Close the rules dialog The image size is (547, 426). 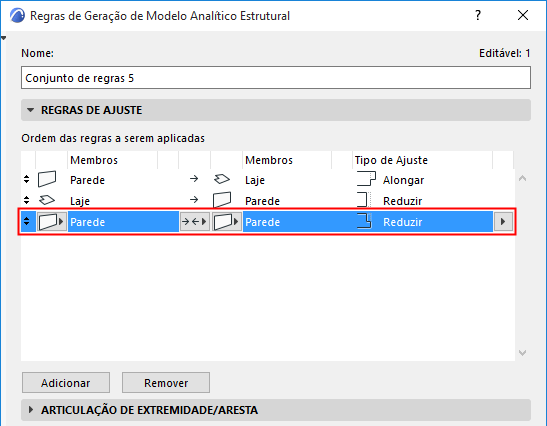point(523,15)
